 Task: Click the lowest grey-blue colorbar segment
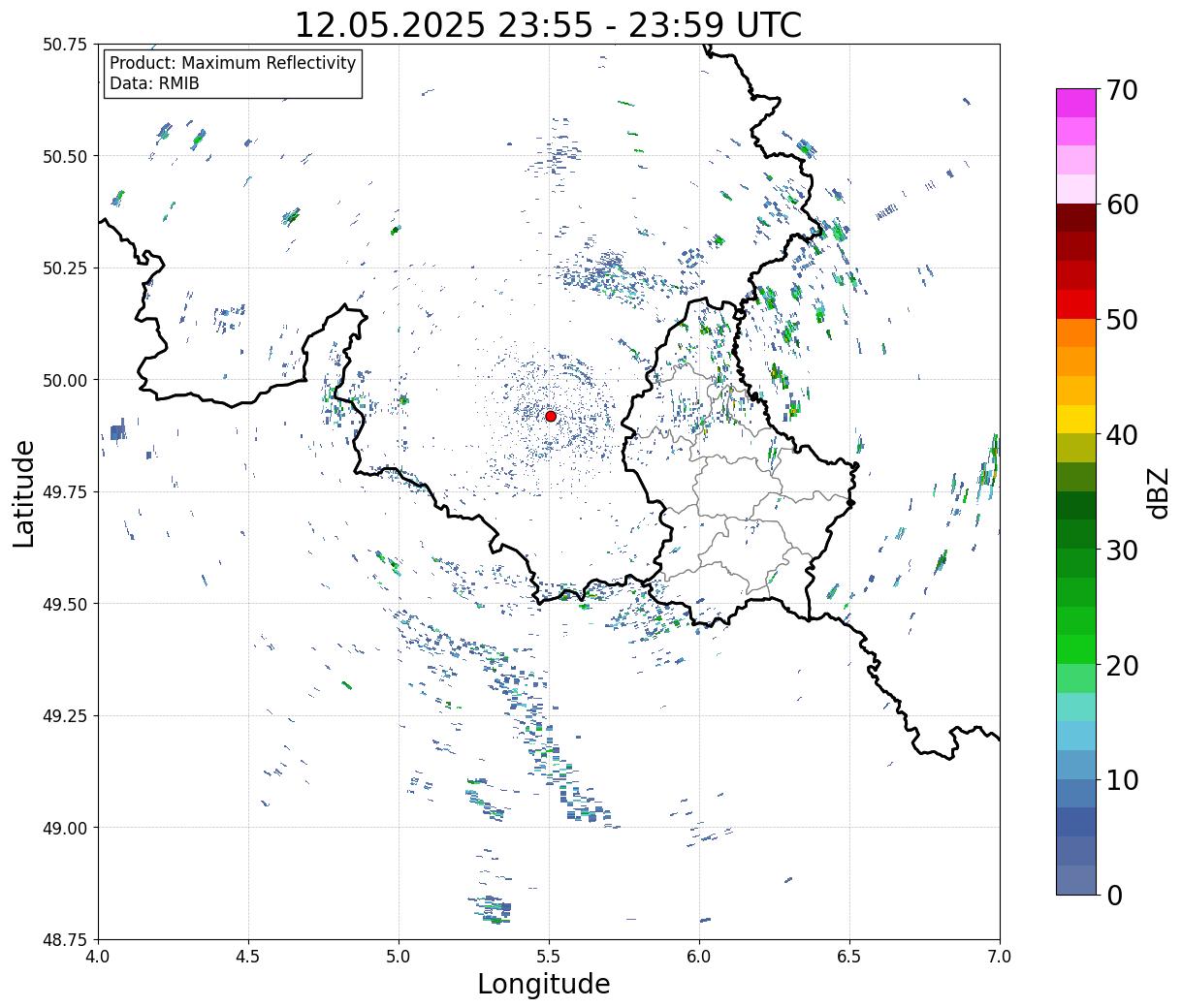tap(1076, 879)
